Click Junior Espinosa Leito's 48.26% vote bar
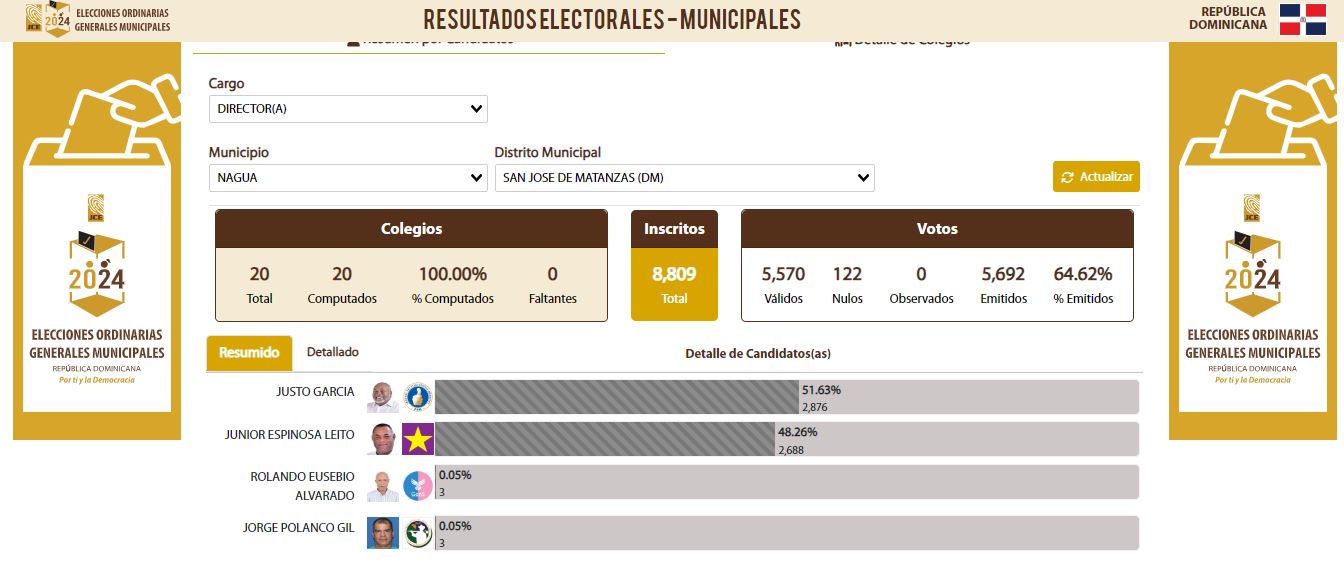This screenshot has height=574, width=1344. point(605,439)
